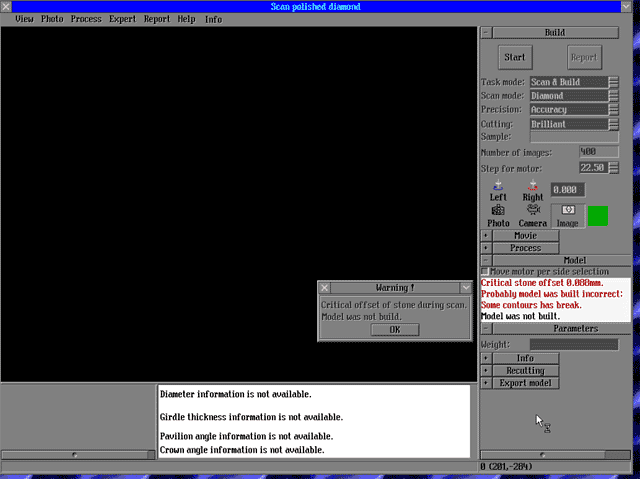Image resolution: width=640 pixels, height=479 pixels.
Task: Expand the Export model section
Action: (x=486, y=383)
